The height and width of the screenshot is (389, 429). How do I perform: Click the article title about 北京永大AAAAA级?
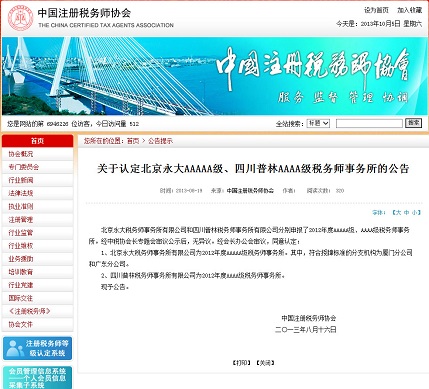pos(253,169)
